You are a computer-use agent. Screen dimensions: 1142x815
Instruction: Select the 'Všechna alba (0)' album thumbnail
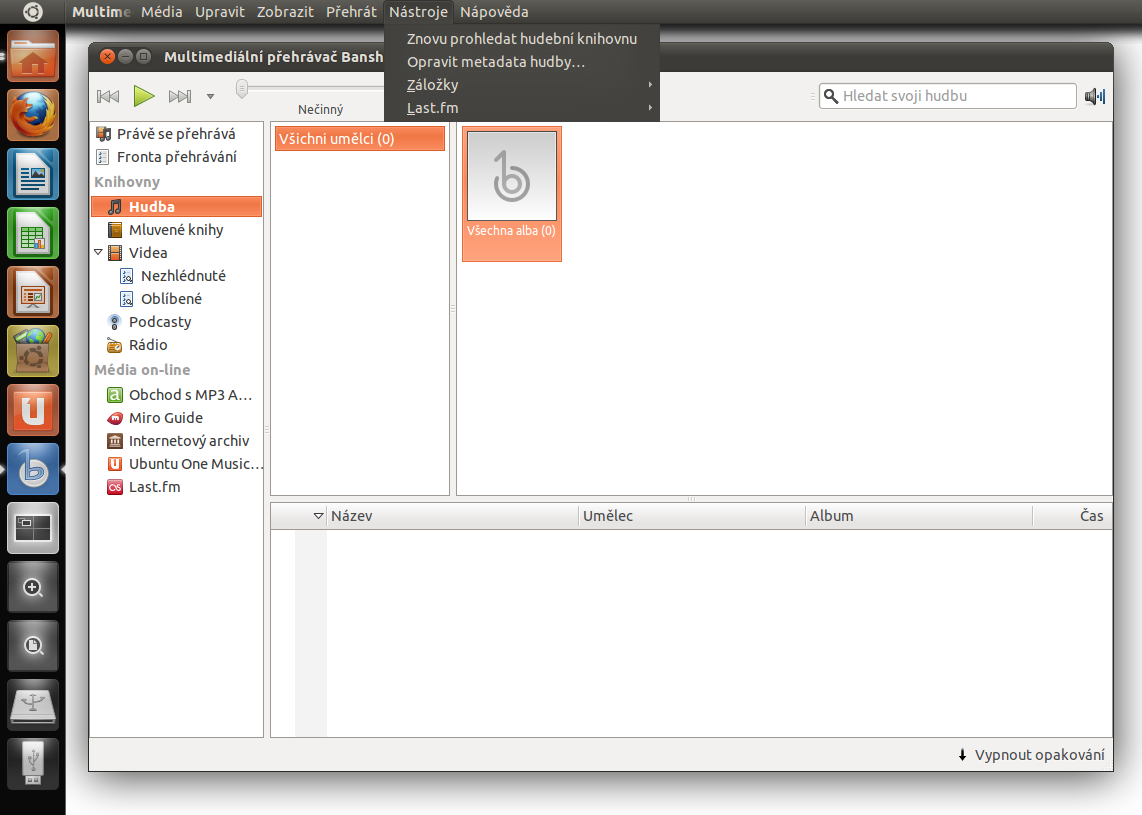512,194
